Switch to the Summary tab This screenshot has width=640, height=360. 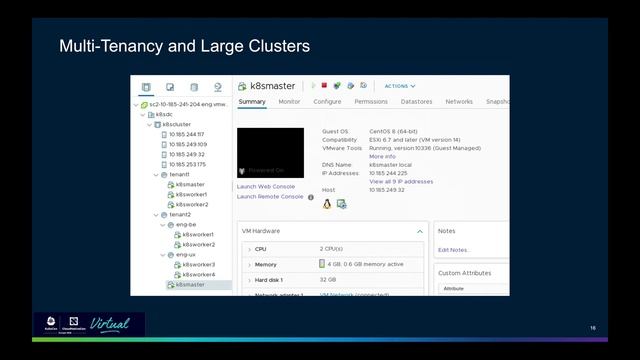click(252, 102)
